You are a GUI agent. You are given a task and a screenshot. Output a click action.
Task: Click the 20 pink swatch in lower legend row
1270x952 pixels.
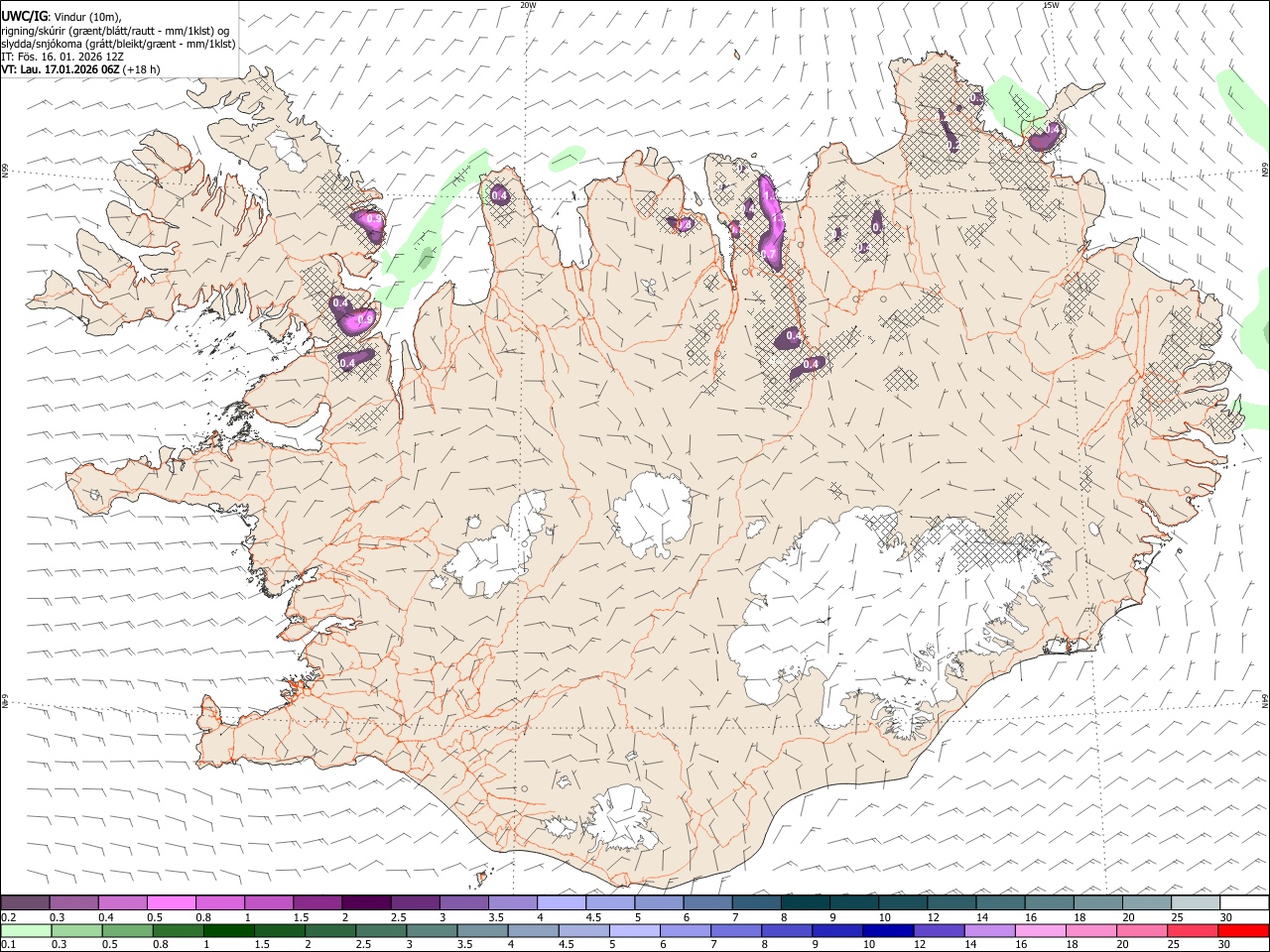1142,930
